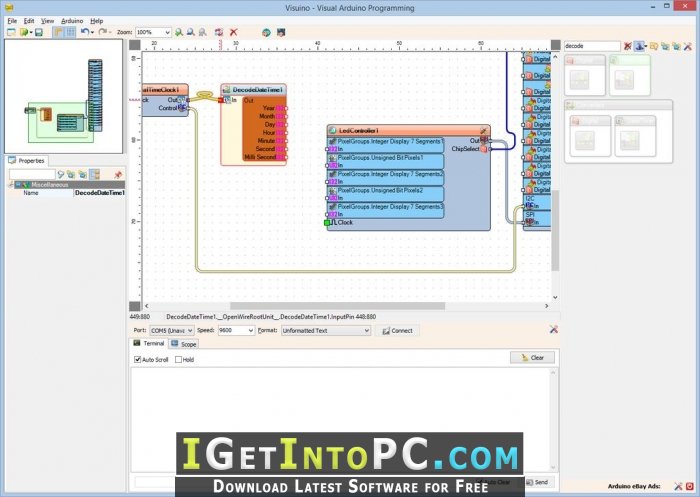Click the red X delete toolbar icon

(233, 32)
